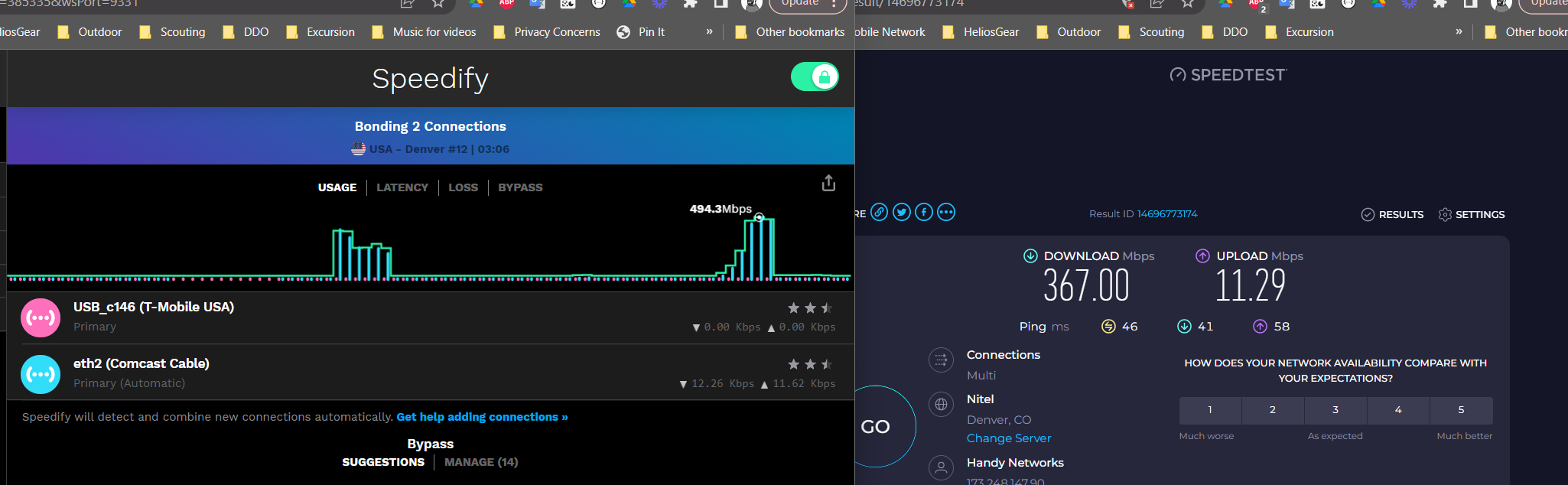This screenshot has height=485, width=1568.
Task: Open the share icon above Speedify usage graph
Action: click(828, 183)
